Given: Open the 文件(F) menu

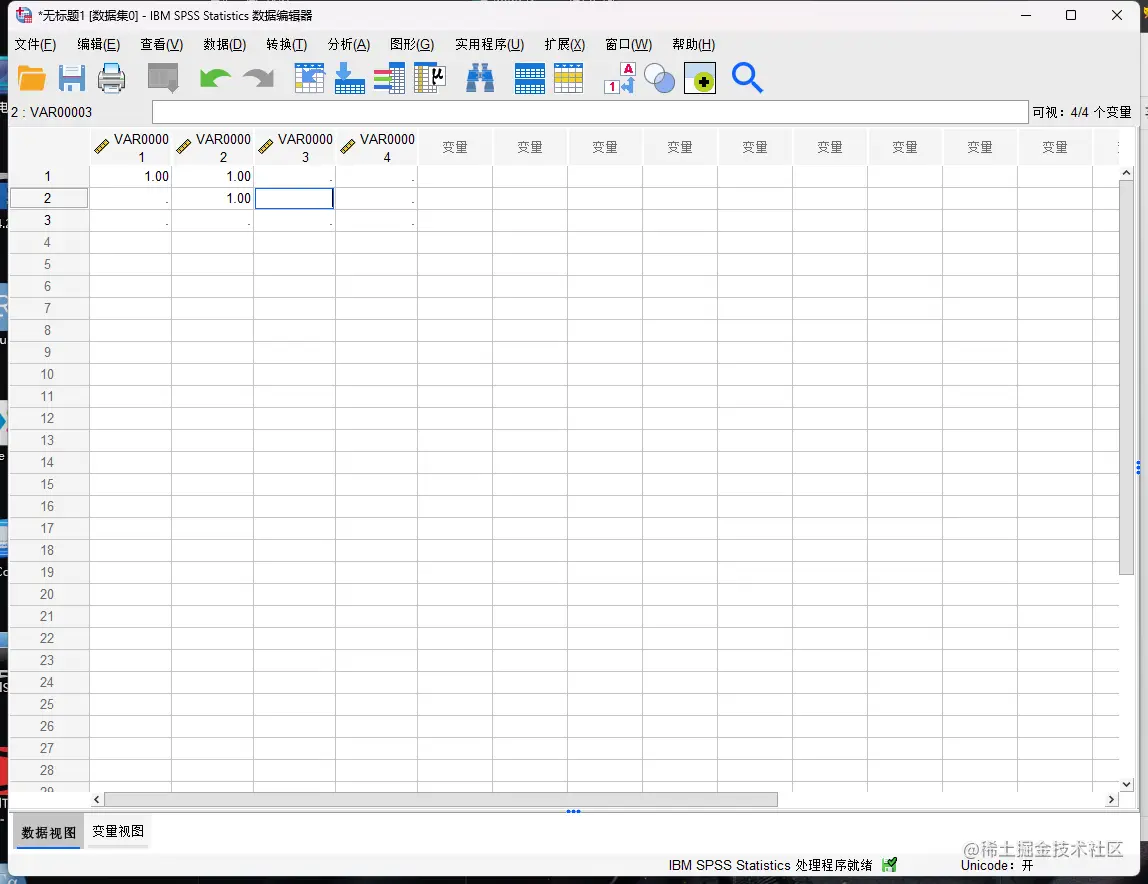Looking at the screenshot, I should pos(35,45).
